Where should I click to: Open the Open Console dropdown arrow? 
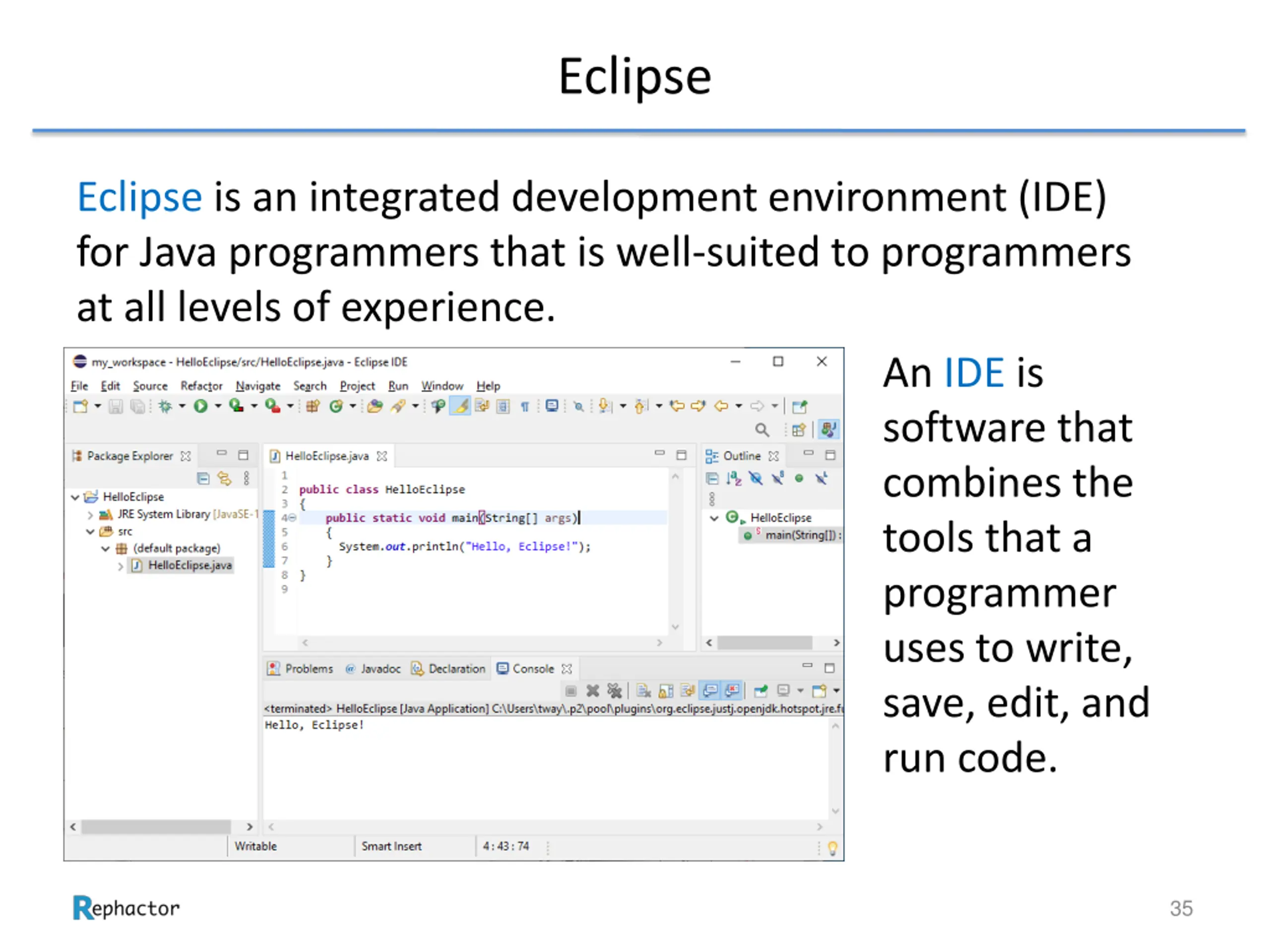(836, 690)
